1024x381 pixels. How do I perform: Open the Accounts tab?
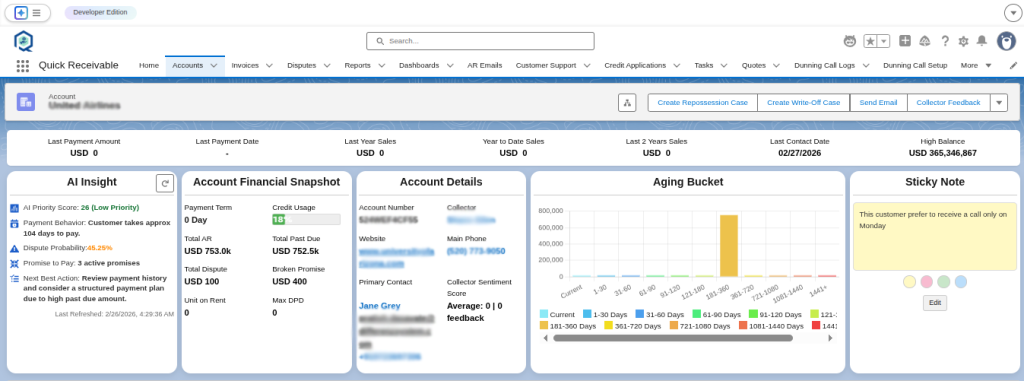click(x=187, y=65)
